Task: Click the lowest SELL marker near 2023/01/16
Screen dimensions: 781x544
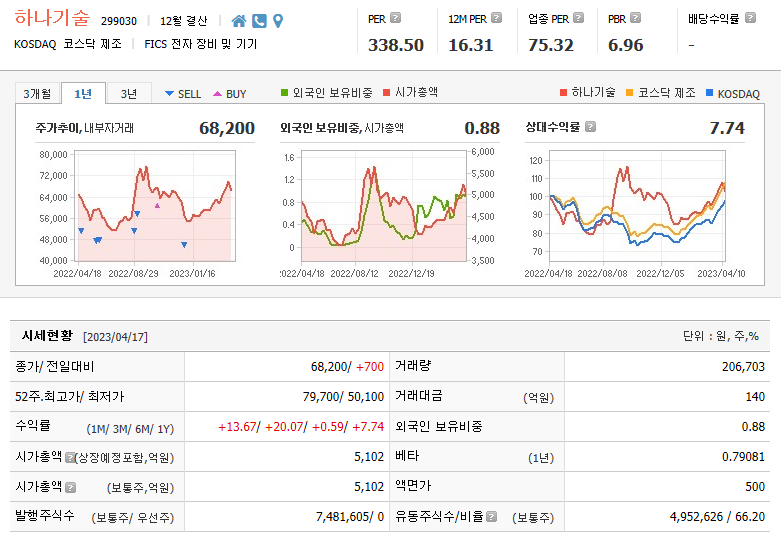Action: coord(184,245)
